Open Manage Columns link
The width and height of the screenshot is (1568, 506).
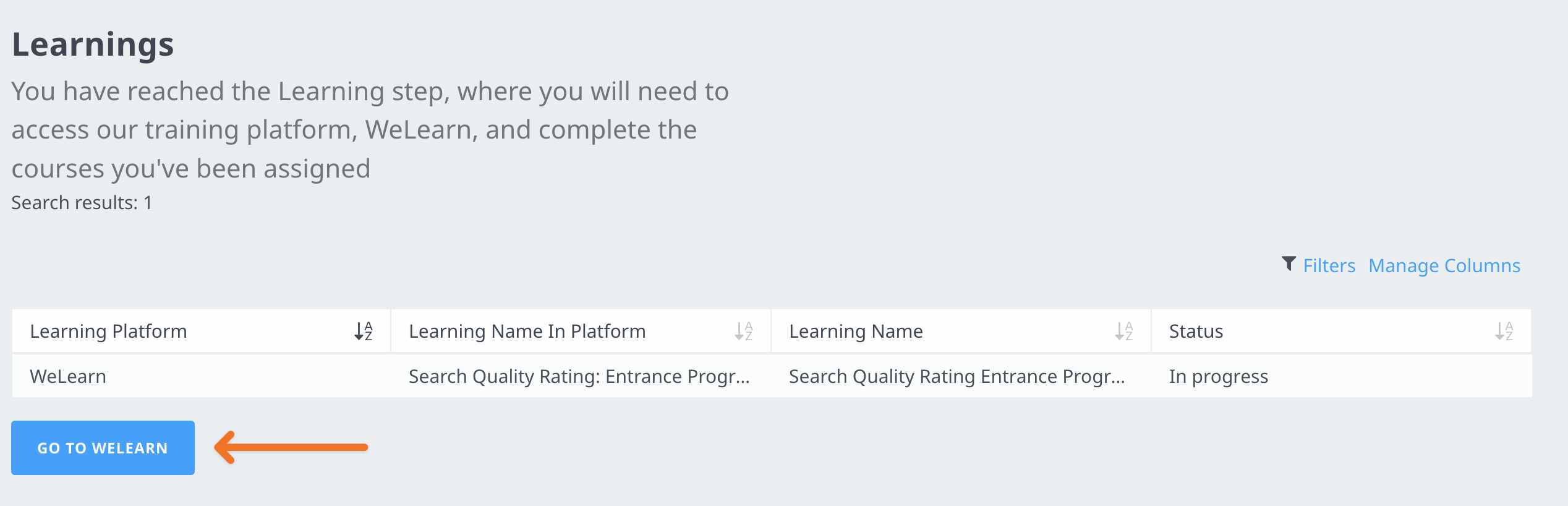coord(1444,265)
